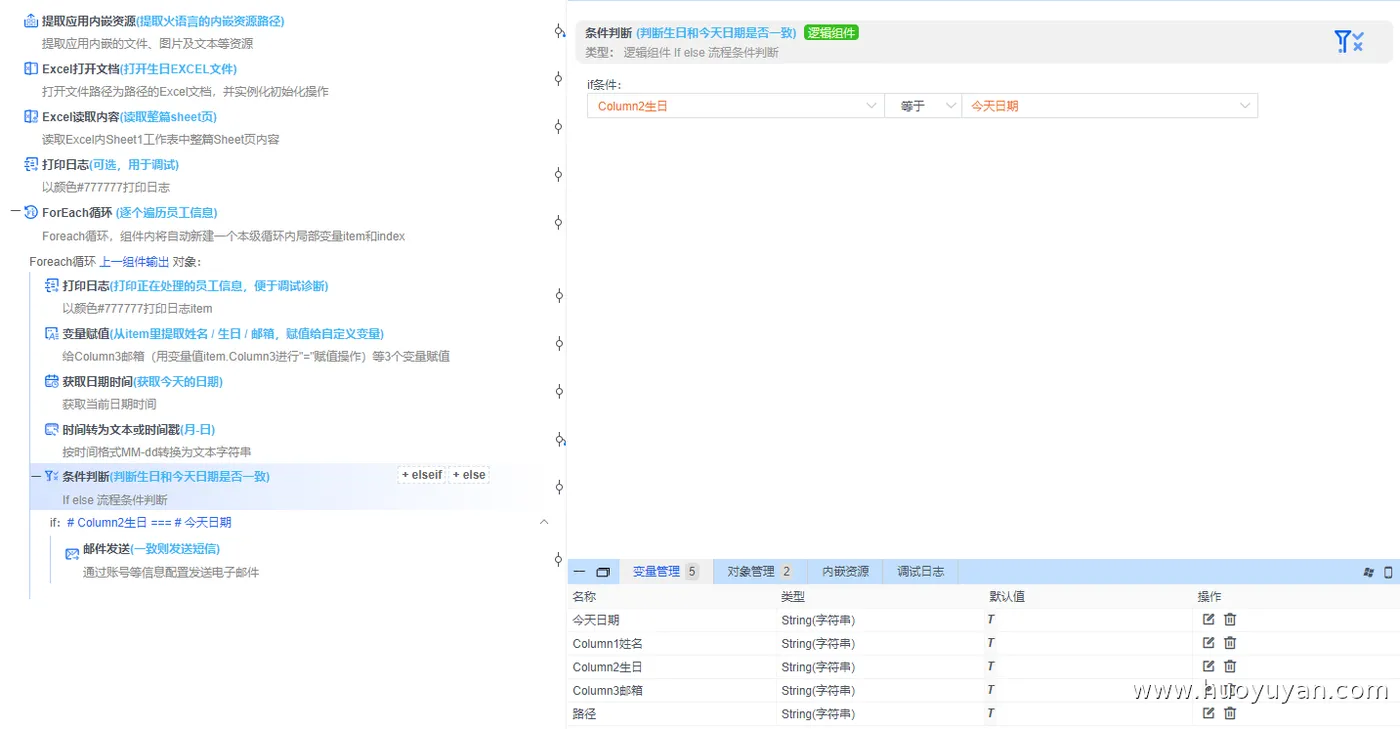Viewport: 1400px width, 729px height.
Task: Toggle the node marker beside Excel打开文档
Action: [559, 78]
